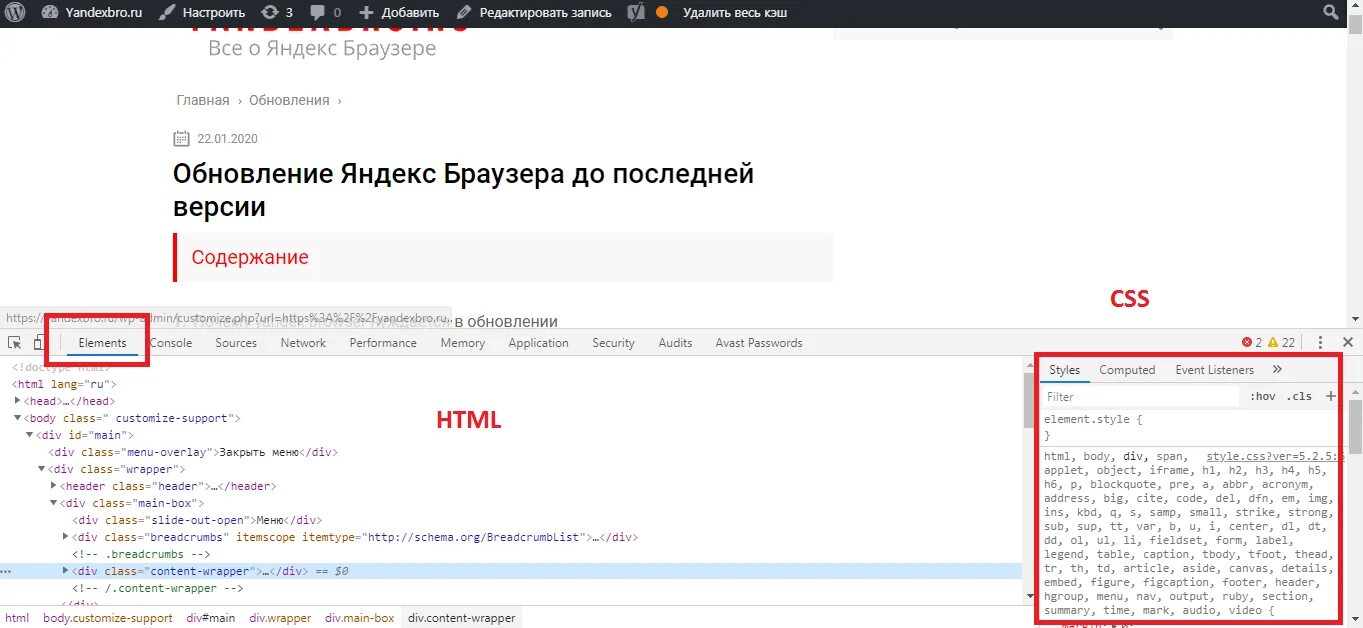Viewport: 1363px width, 628px height.
Task: Close the DevTools panel
Action: click(1347, 342)
